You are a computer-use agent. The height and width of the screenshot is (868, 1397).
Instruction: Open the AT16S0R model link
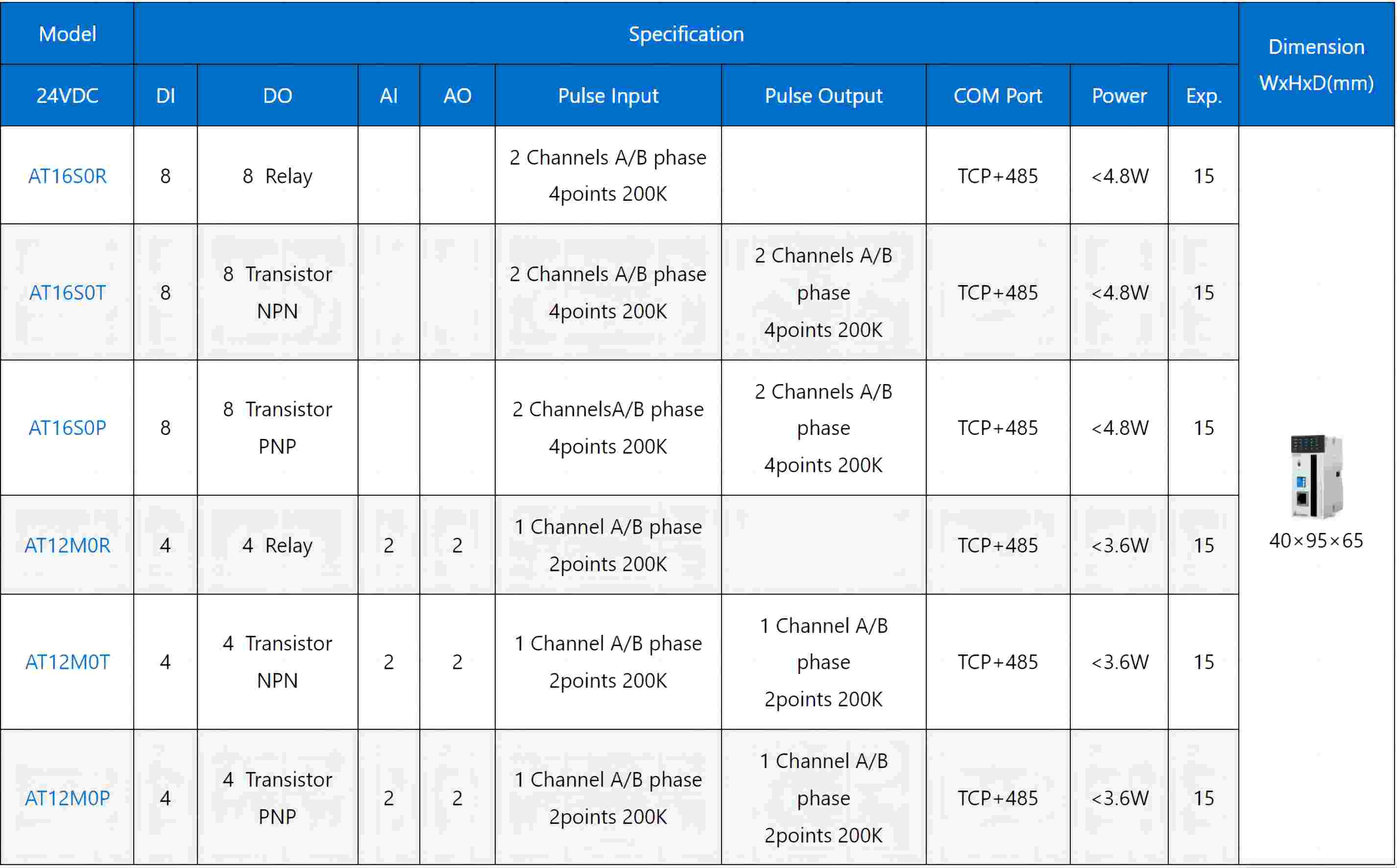pyautogui.click(x=67, y=176)
